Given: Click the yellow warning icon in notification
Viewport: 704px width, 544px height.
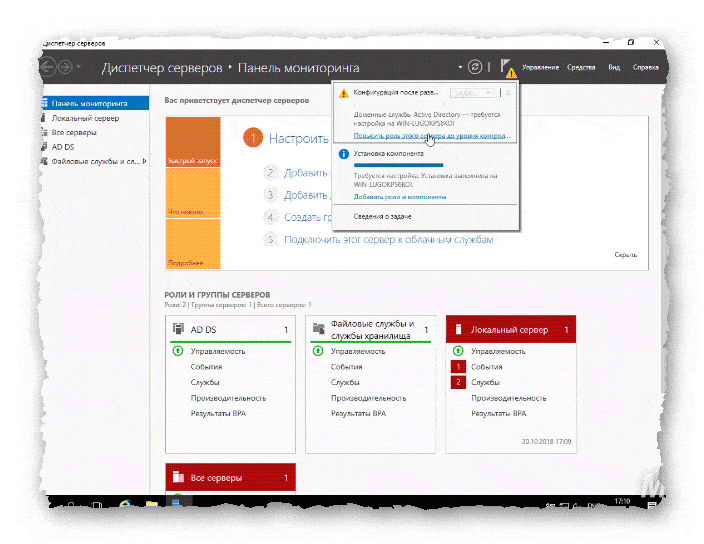Looking at the screenshot, I should point(344,93).
